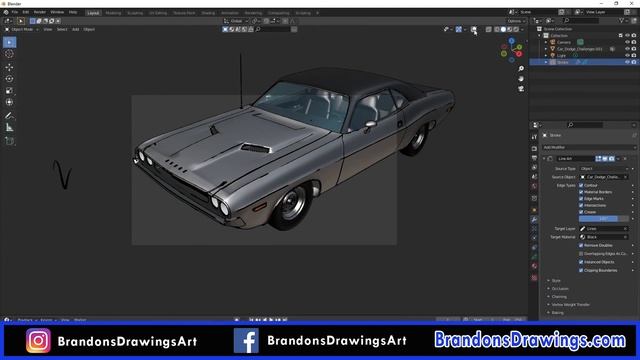This screenshot has width=640, height=360.
Task: Click the Target Material Black field
Action: (x=604, y=237)
